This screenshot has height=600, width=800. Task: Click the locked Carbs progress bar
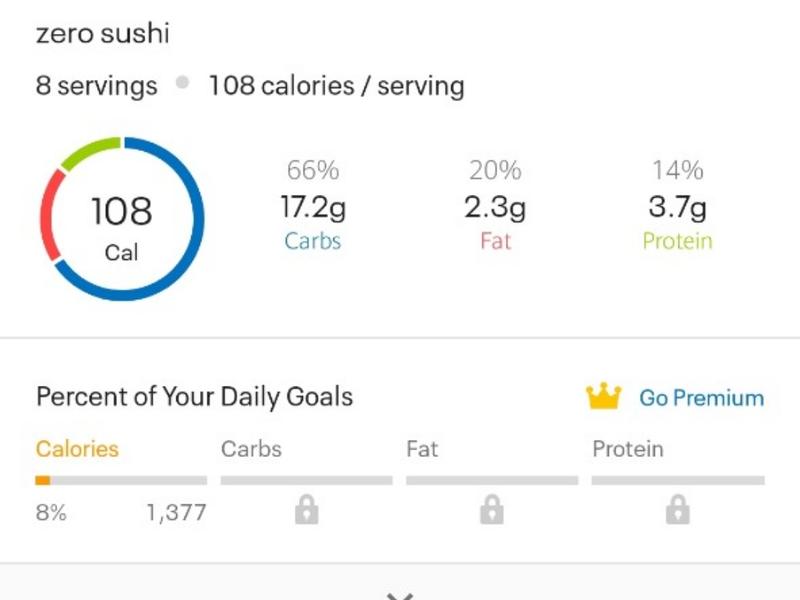[x=306, y=481]
